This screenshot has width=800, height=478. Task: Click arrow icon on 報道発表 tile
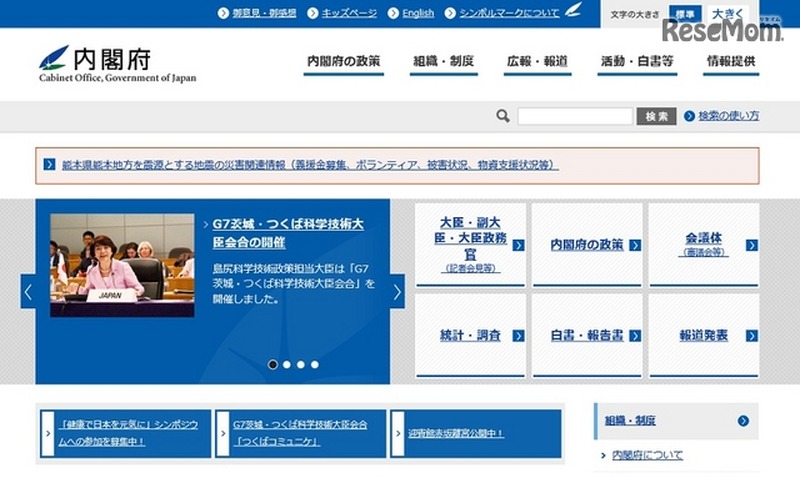[751, 336]
